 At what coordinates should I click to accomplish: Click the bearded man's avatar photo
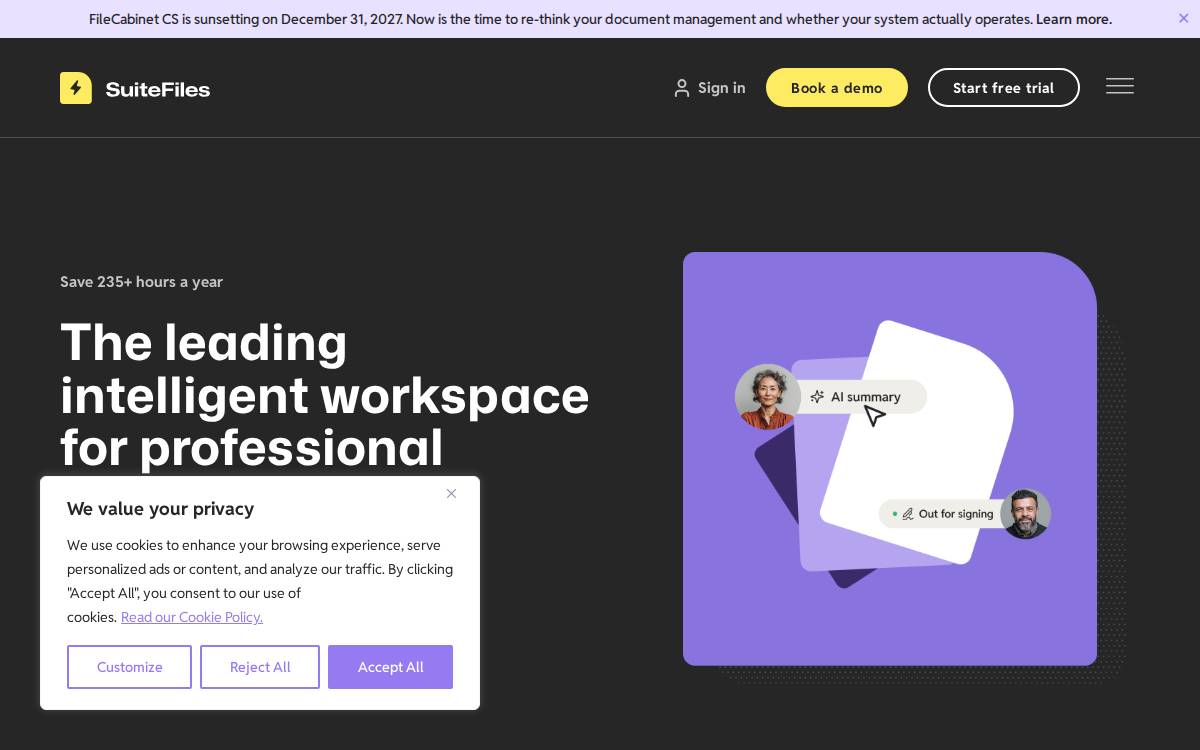[x=1025, y=514]
